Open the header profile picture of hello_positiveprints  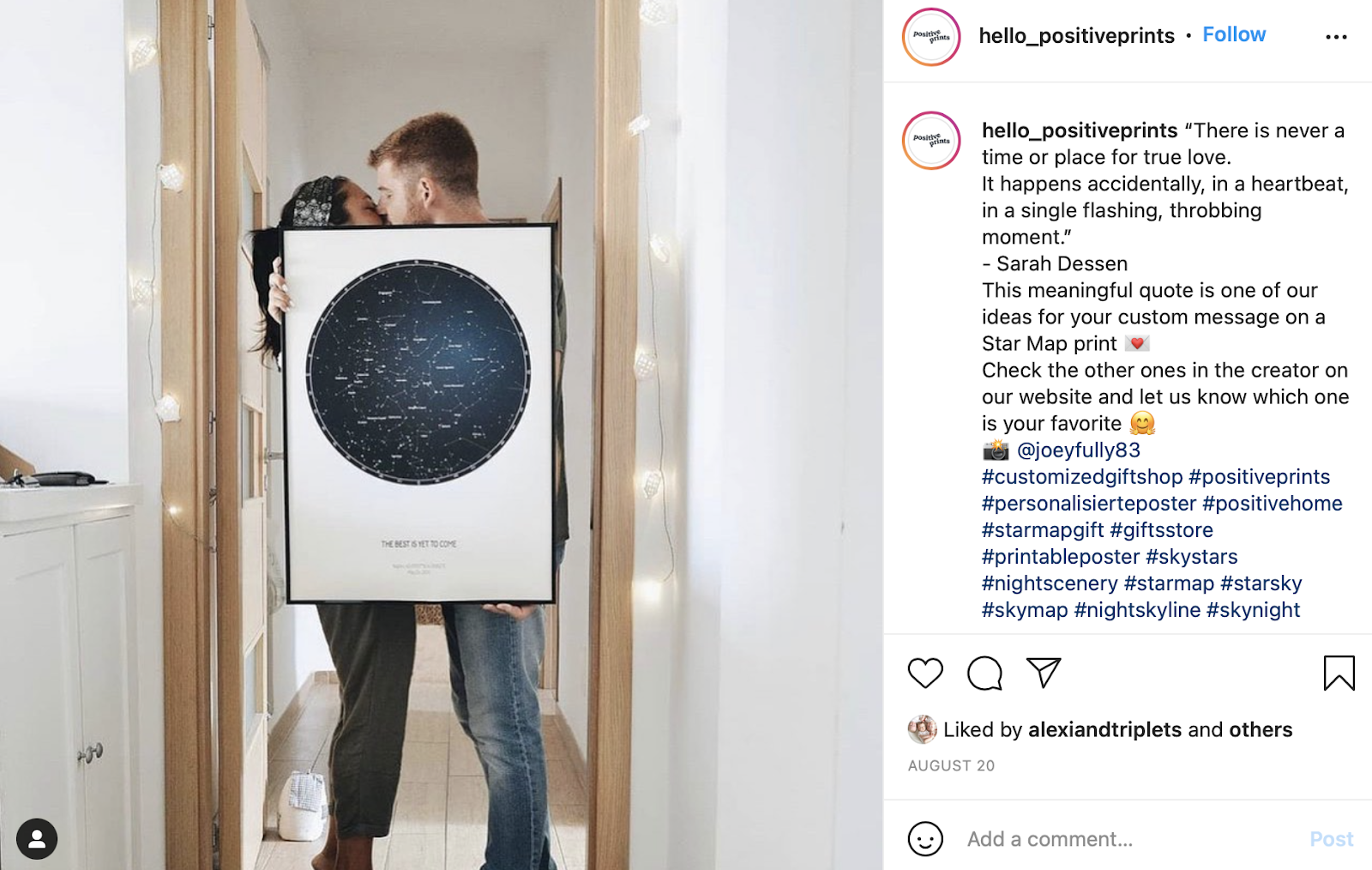point(931,37)
